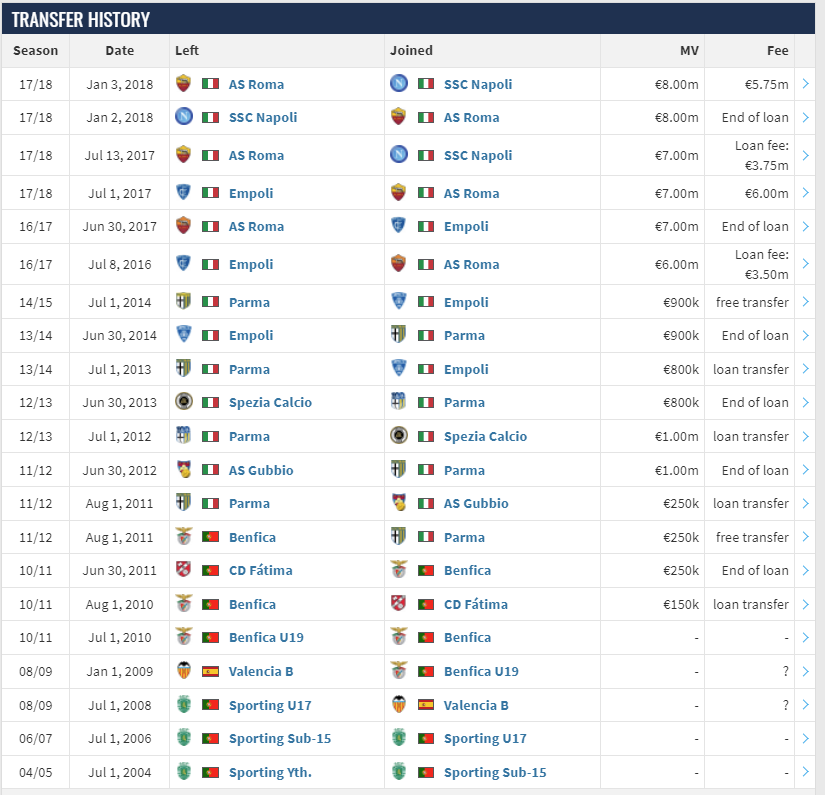Expand arrow for Jul 1, 2004 Sporting Yth. row
Screen dimensions: 825x795
pos(806,772)
